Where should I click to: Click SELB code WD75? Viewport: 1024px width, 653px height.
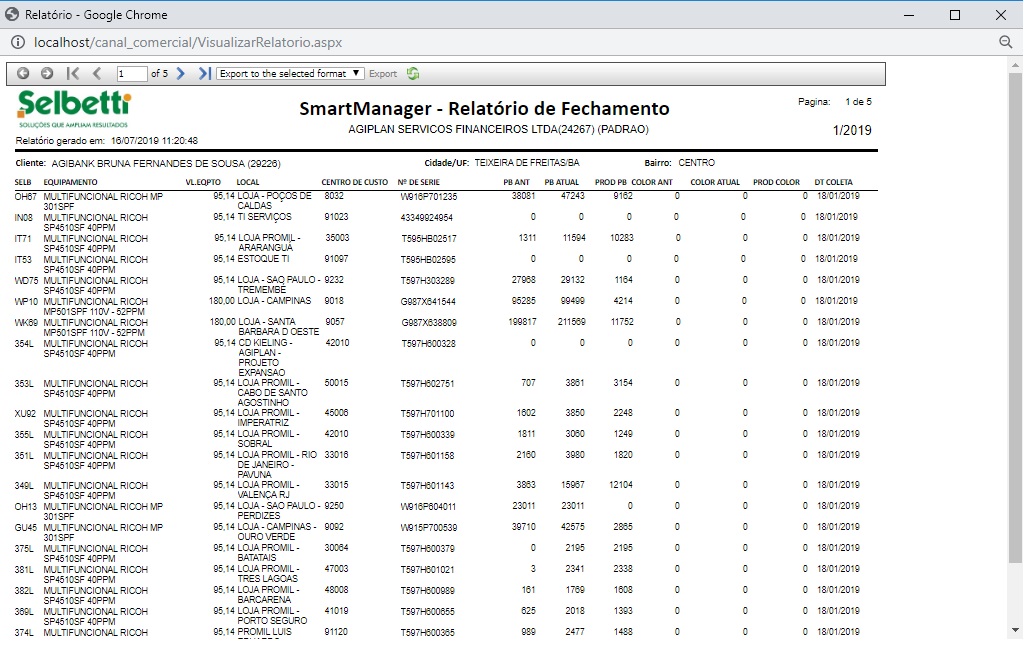pyautogui.click(x=26, y=280)
